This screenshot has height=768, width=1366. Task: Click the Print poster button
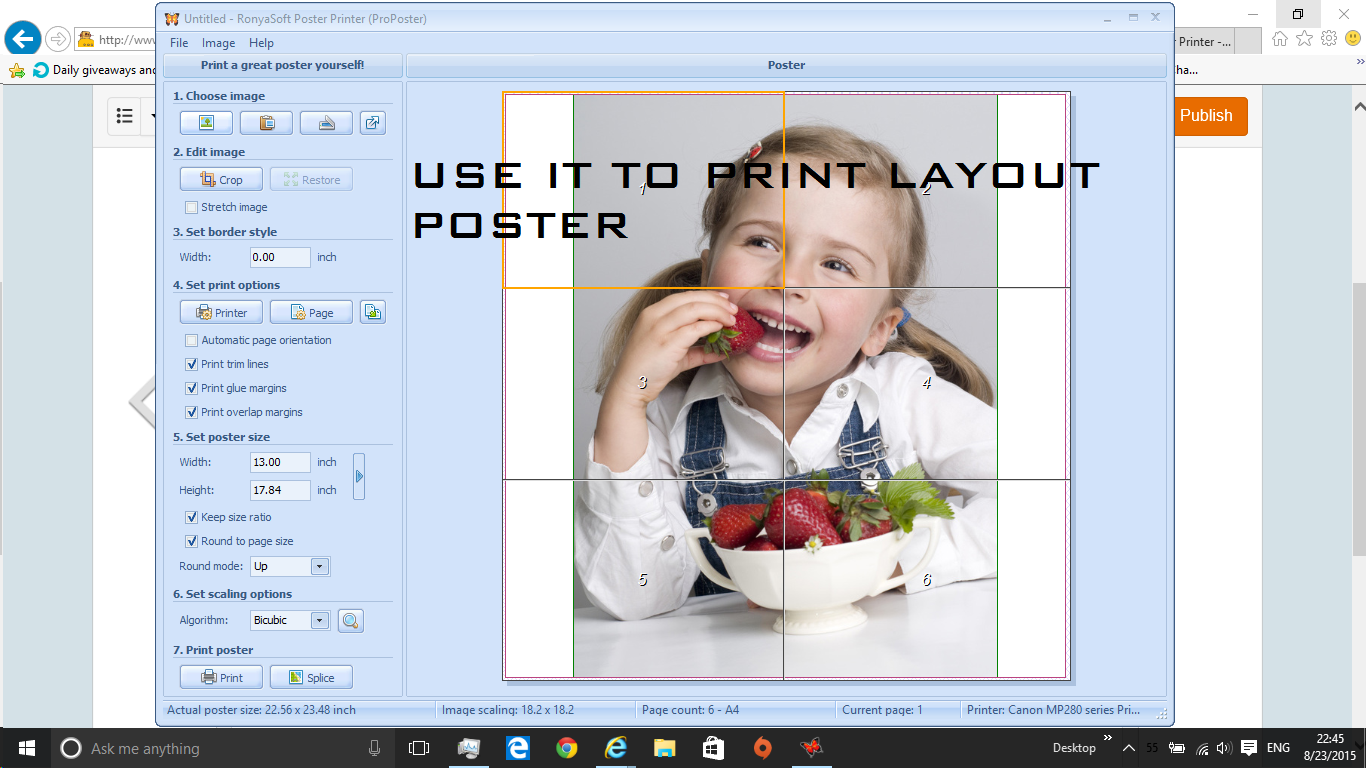coord(221,677)
